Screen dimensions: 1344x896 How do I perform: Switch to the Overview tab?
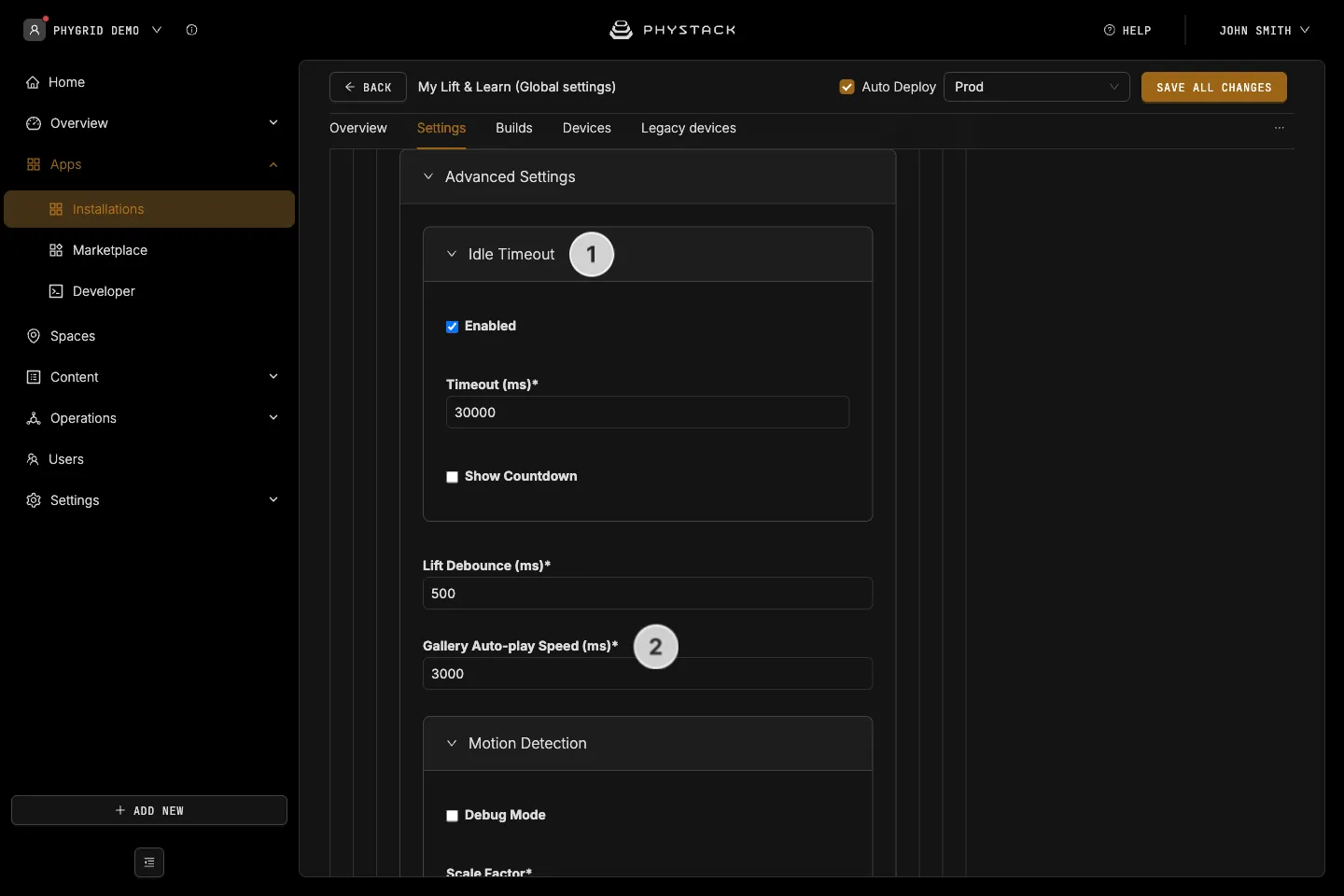pyautogui.click(x=358, y=128)
